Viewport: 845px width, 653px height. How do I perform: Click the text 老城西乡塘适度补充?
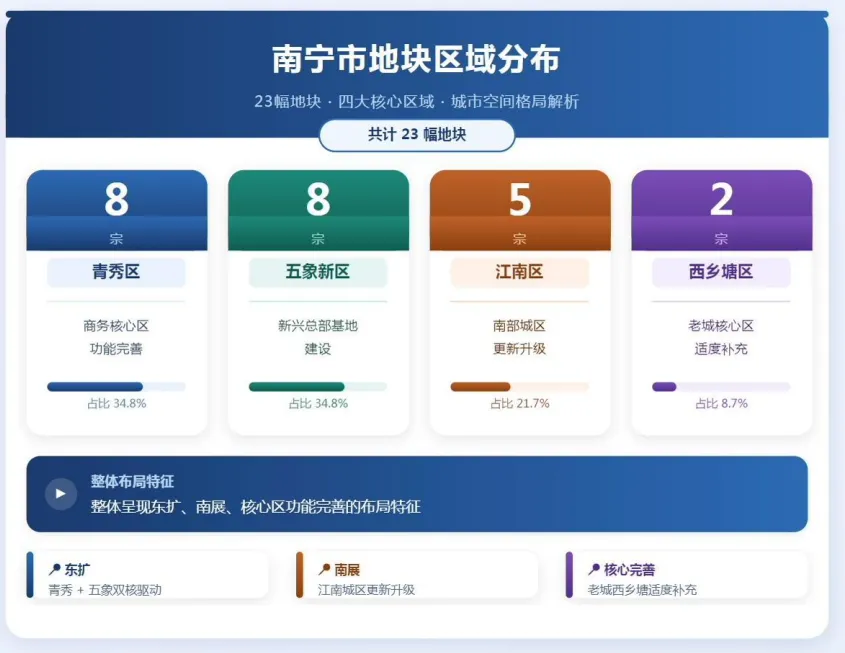coord(642,590)
